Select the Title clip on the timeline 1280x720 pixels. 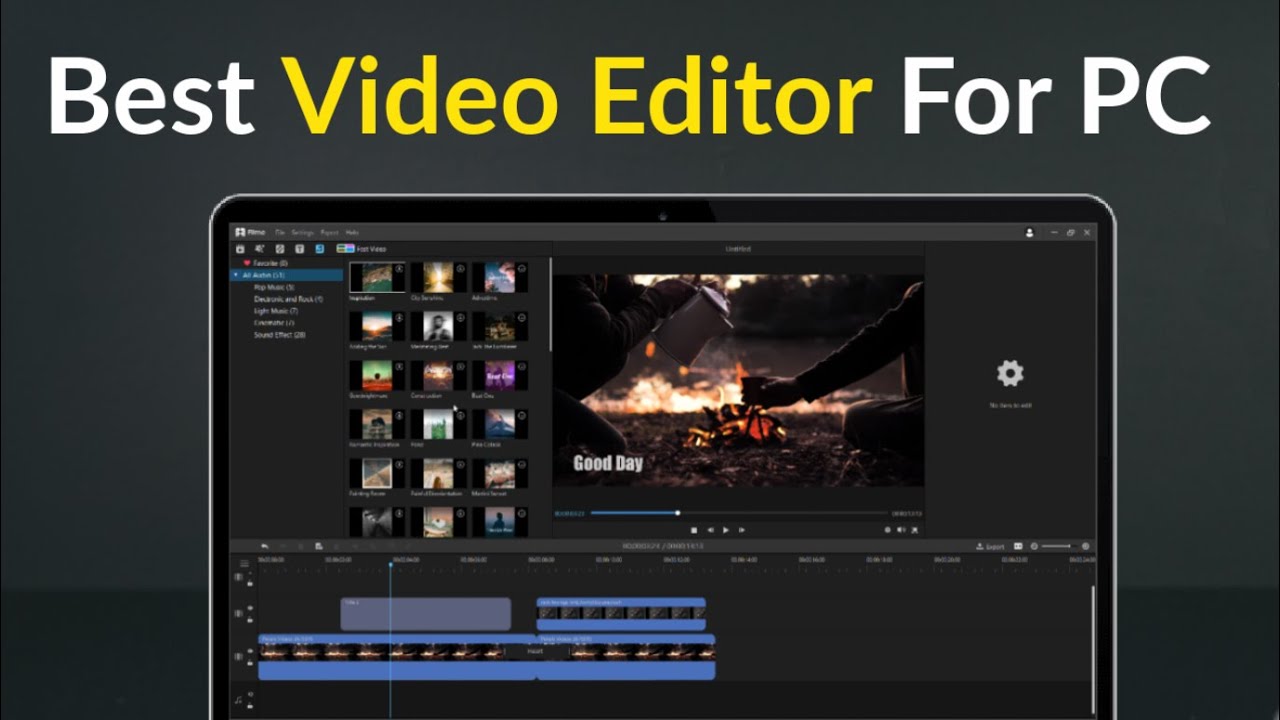tap(425, 614)
